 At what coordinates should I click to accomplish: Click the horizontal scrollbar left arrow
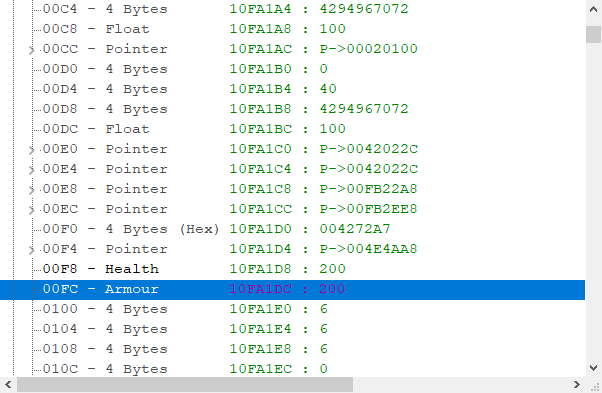pyautogui.click(x=8, y=385)
